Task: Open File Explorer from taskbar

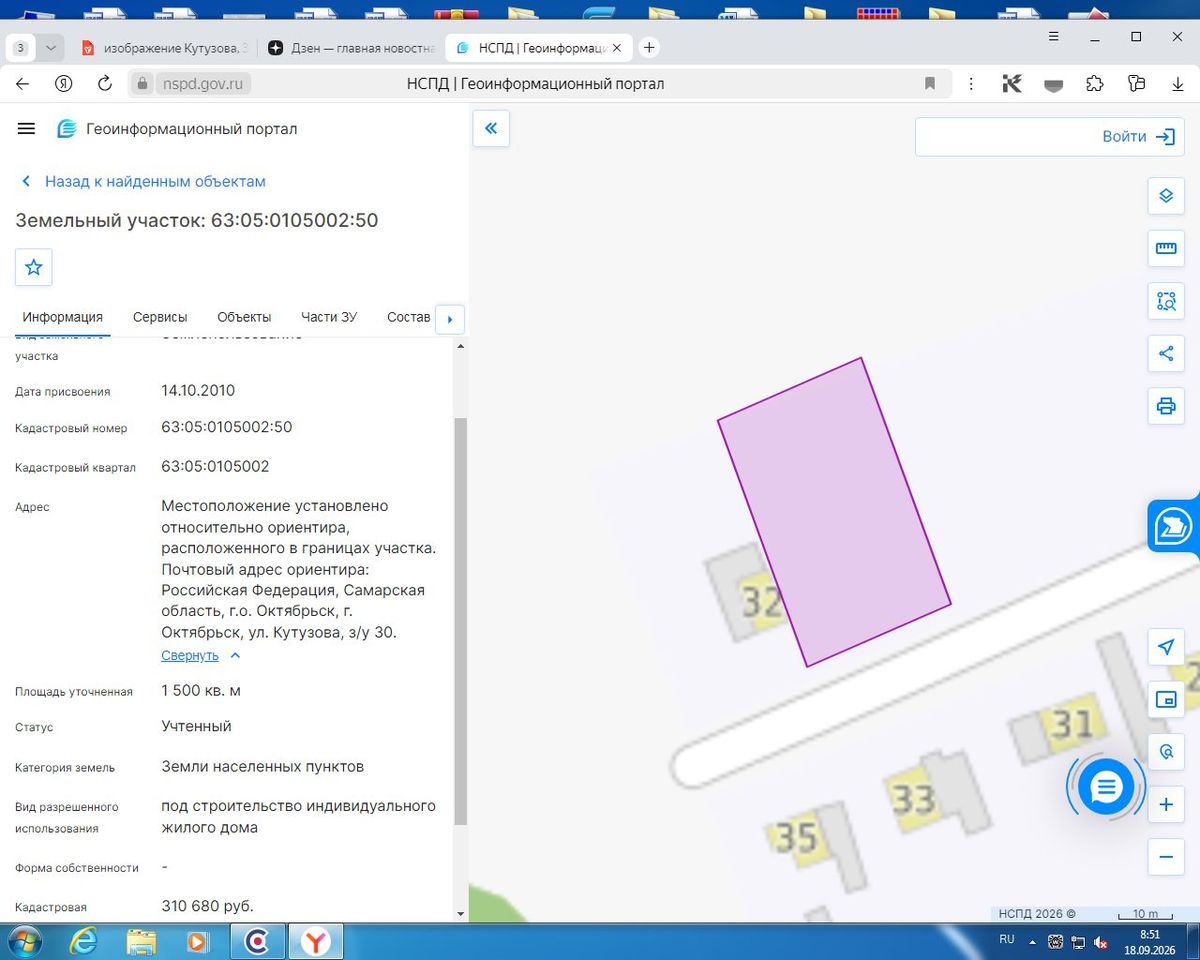Action: click(x=142, y=941)
